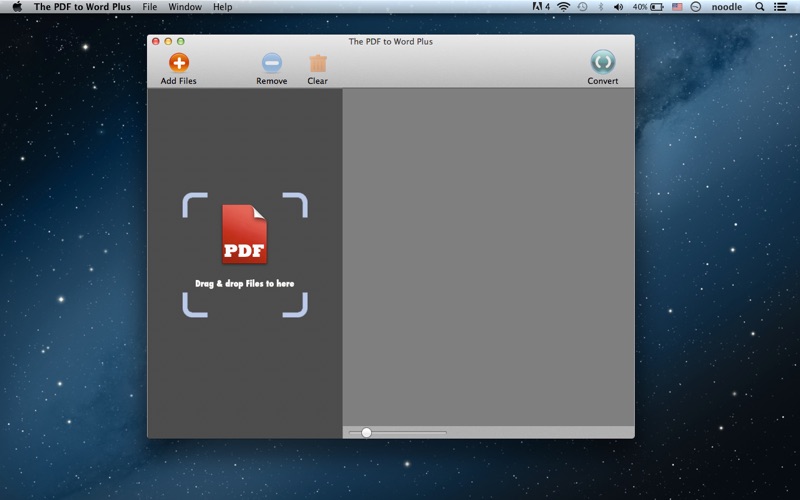800x500 pixels.
Task: Click the Bluetooth menu bar icon
Action: (601, 7)
